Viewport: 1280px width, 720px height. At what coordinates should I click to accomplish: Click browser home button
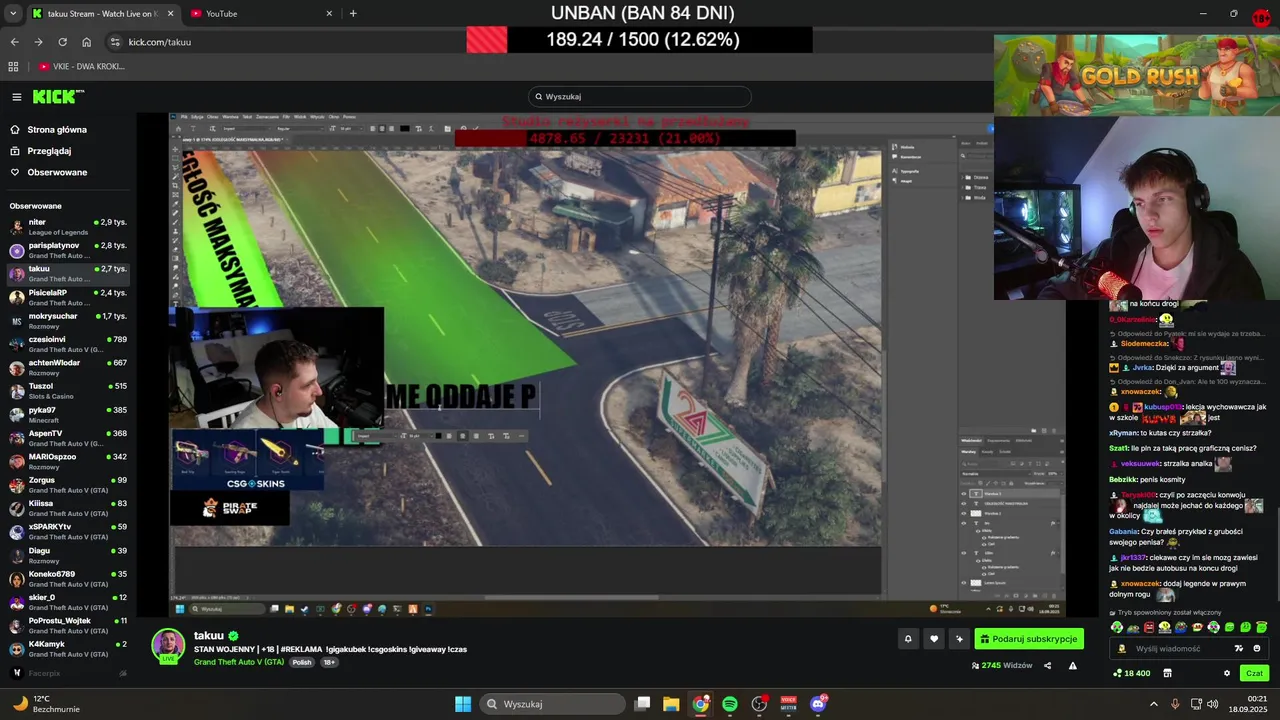pos(87,42)
